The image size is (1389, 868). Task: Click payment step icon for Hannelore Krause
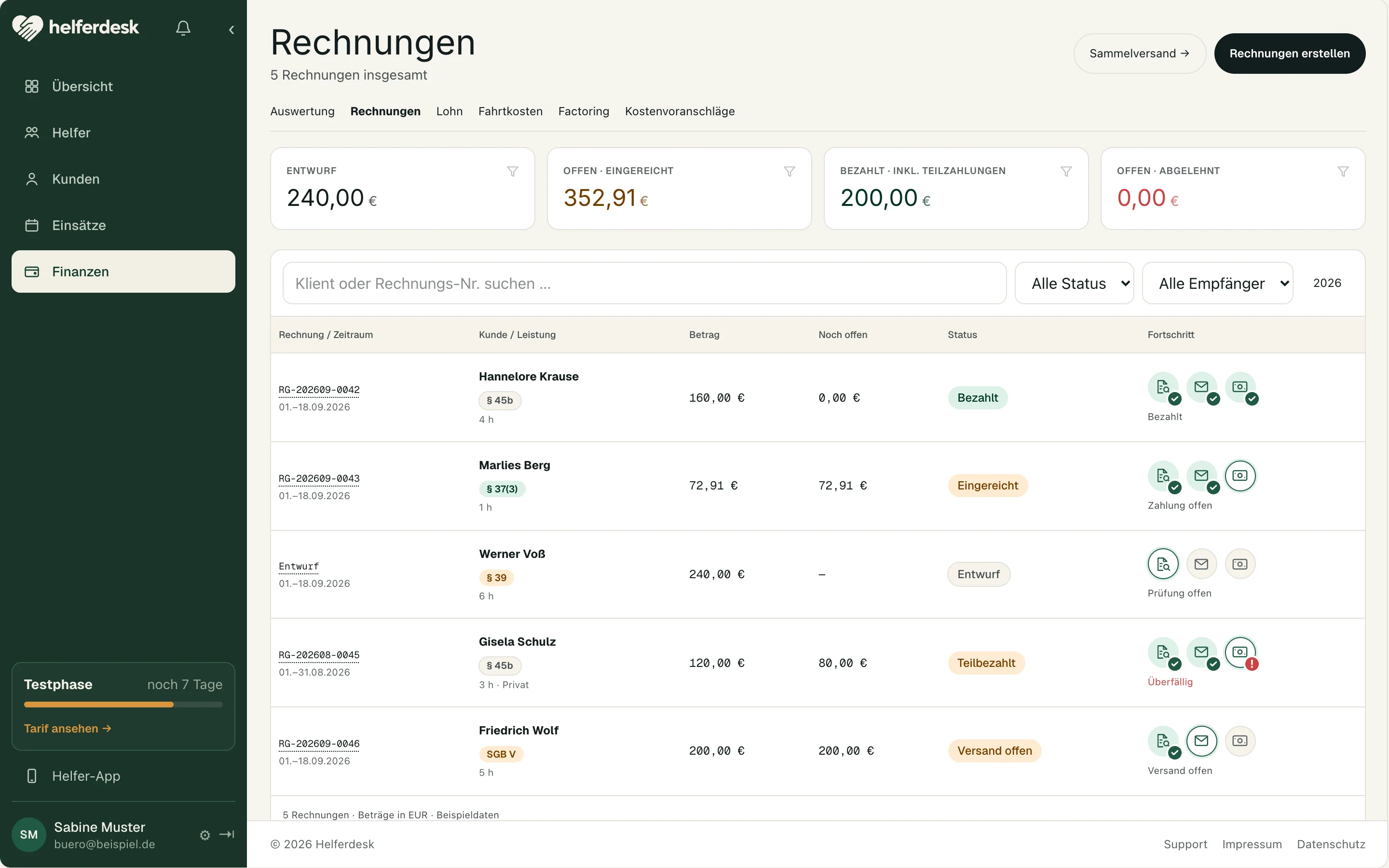[1240, 387]
